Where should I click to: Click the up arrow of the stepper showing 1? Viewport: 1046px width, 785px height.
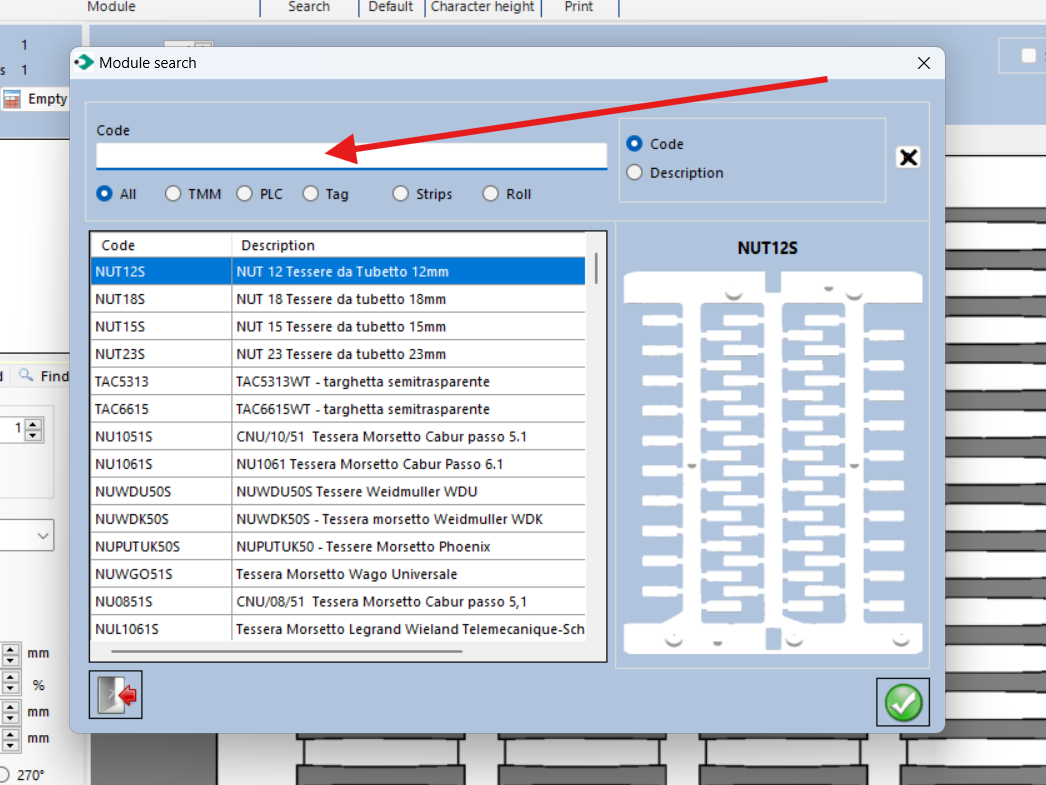click(x=34, y=424)
